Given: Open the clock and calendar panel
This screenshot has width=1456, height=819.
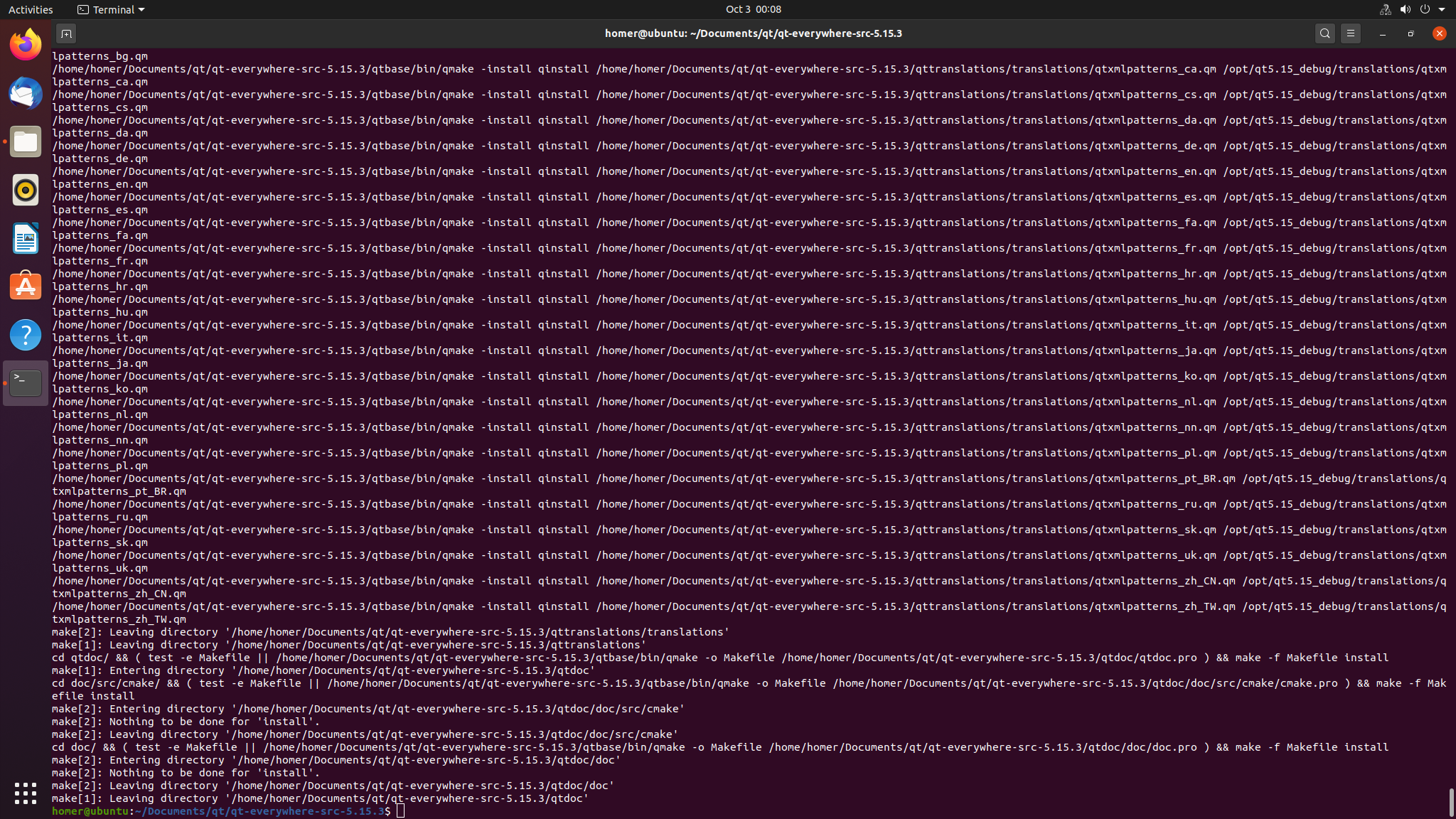Looking at the screenshot, I should coord(753,9).
